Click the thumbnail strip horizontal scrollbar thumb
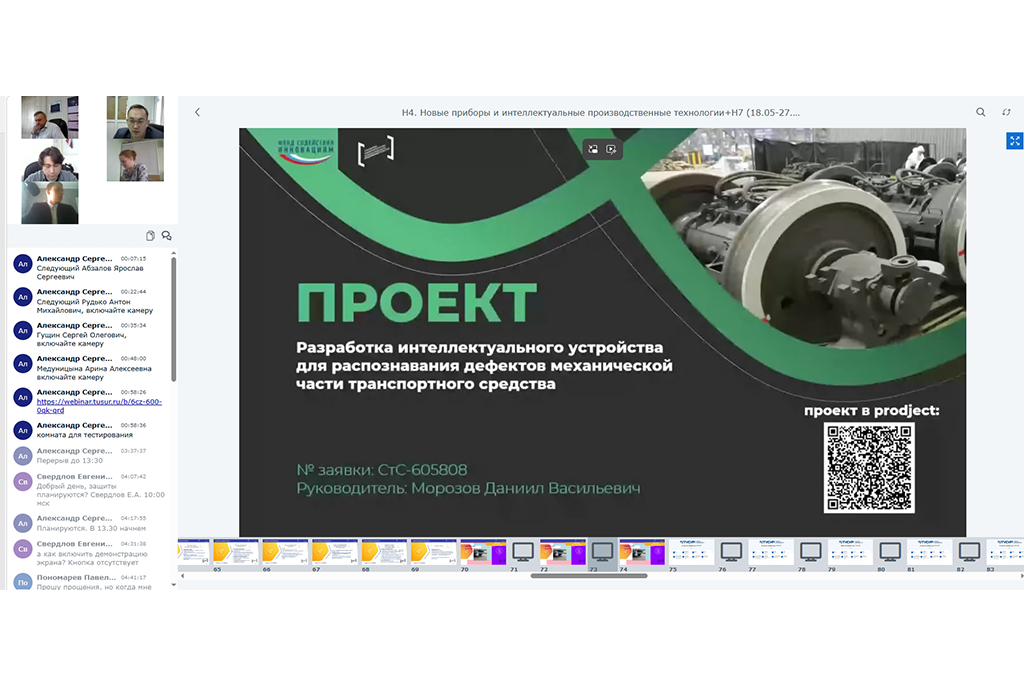 pos(589,576)
